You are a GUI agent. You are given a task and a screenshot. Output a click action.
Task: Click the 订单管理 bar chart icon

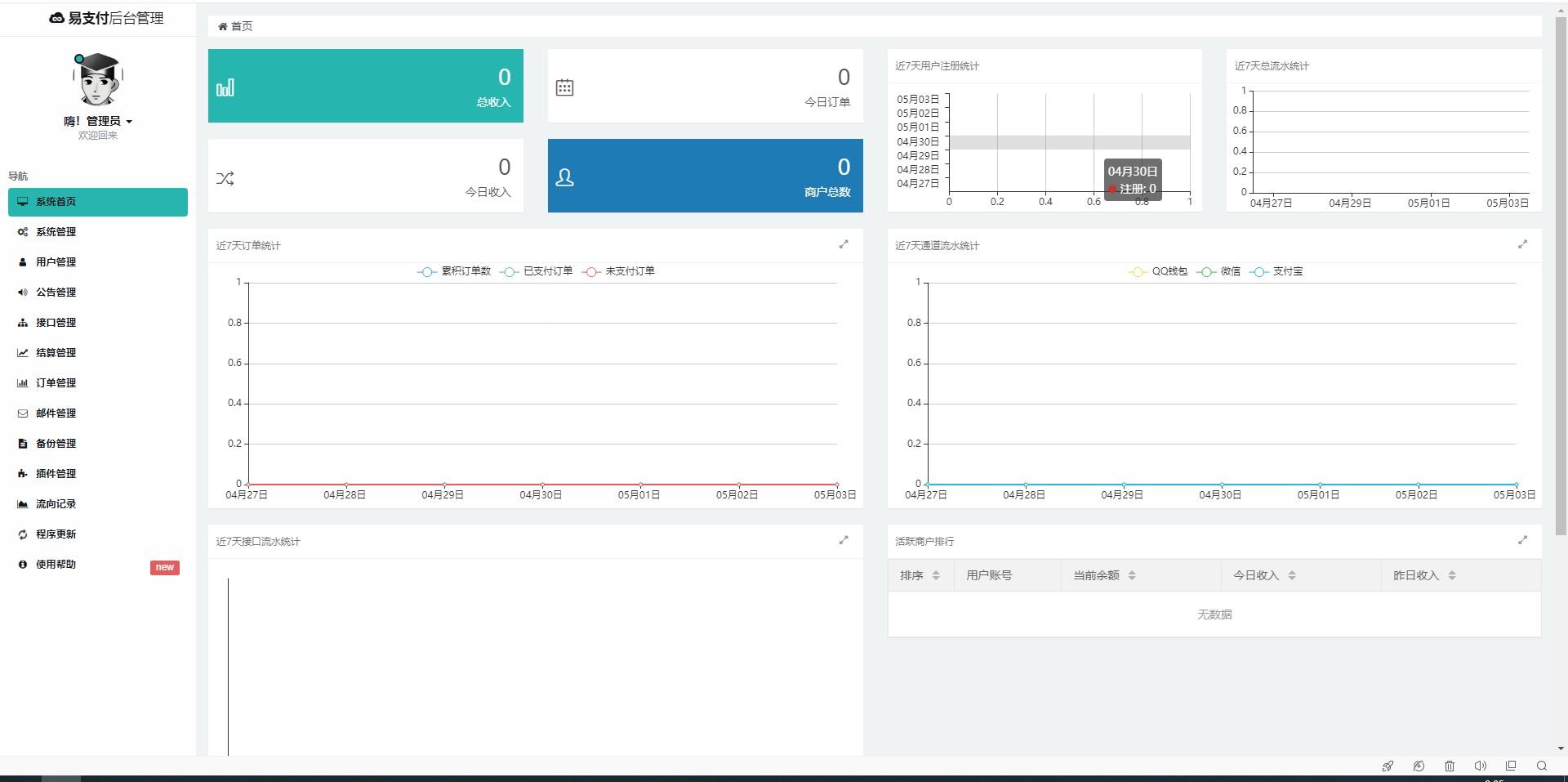22,383
